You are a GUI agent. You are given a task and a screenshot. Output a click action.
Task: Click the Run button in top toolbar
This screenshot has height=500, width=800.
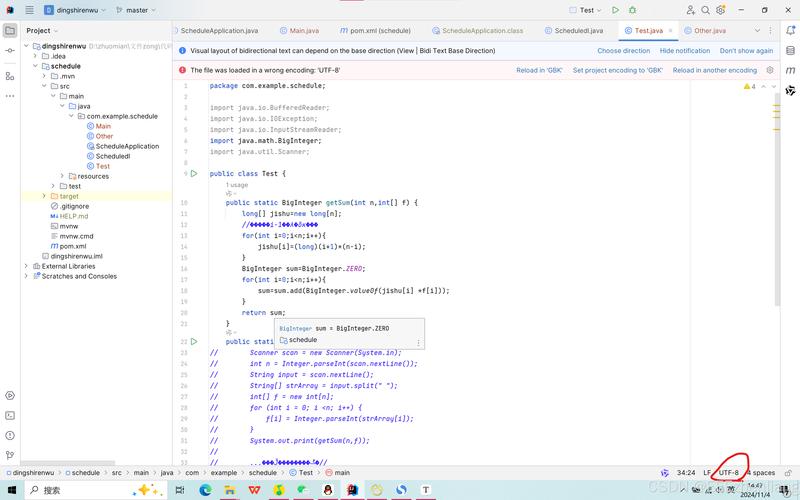615,10
